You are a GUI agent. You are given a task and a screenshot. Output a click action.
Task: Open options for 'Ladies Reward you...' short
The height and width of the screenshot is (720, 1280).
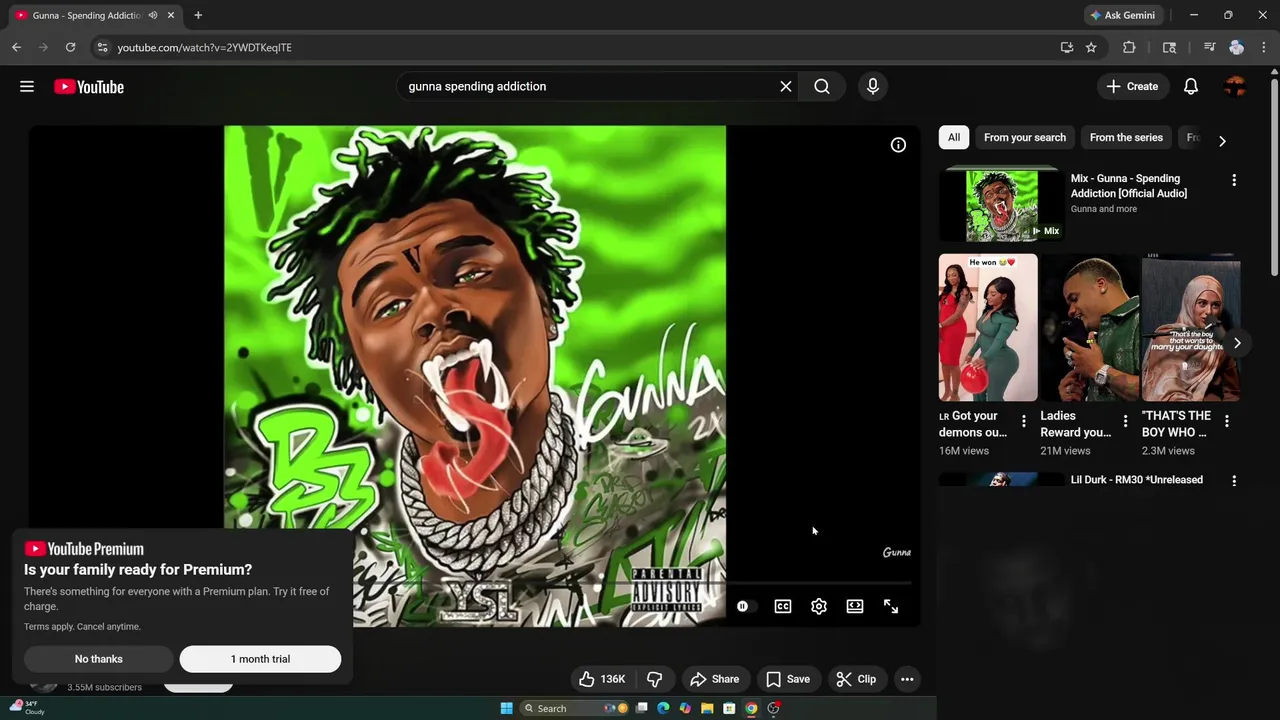(1125, 421)
